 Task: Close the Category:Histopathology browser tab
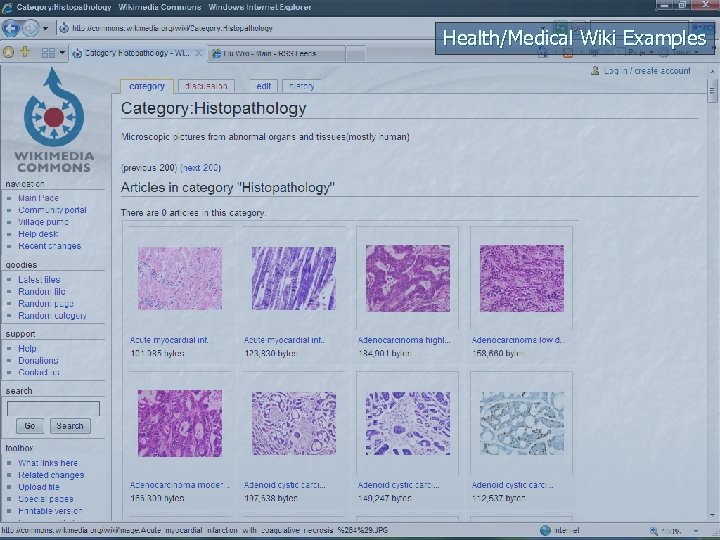[198, 53]
